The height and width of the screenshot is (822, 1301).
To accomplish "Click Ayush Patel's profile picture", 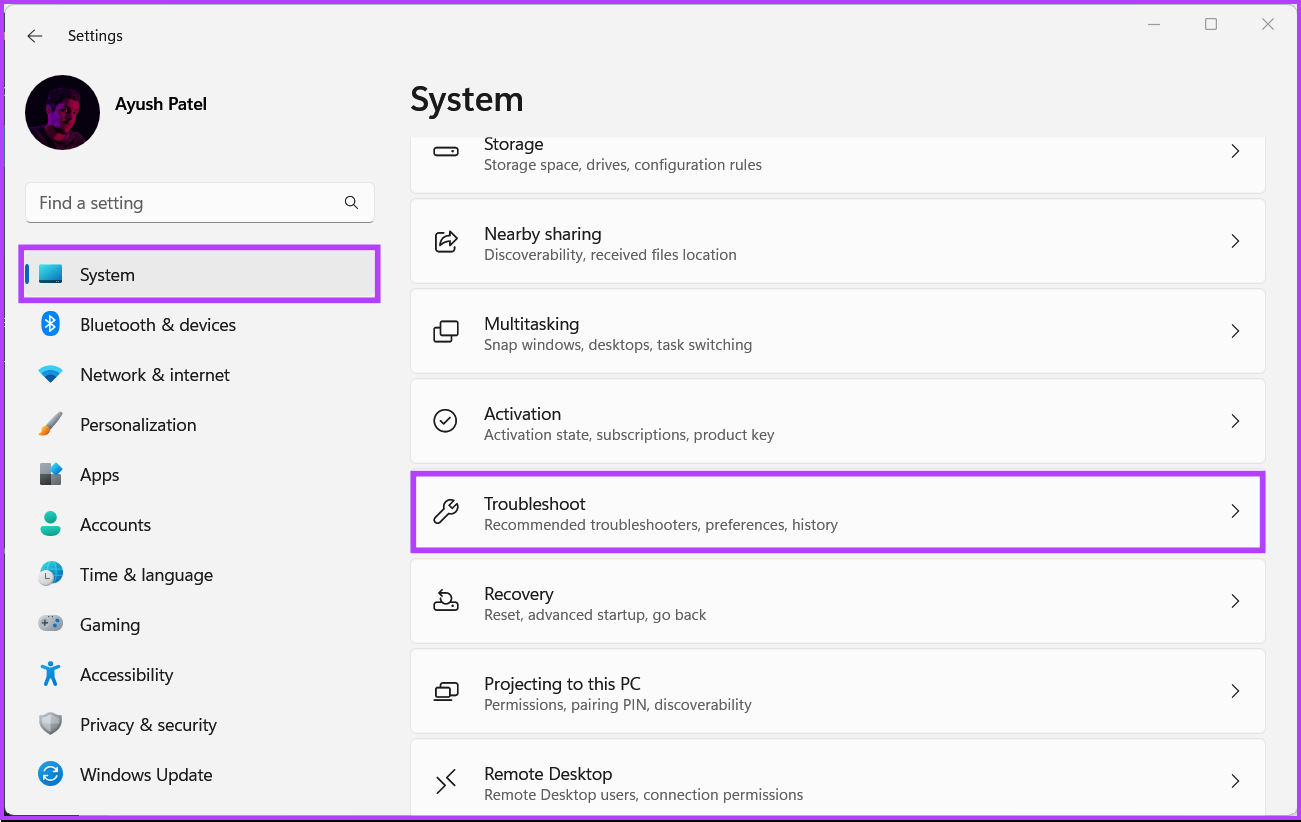I will [x=62, y=112].
